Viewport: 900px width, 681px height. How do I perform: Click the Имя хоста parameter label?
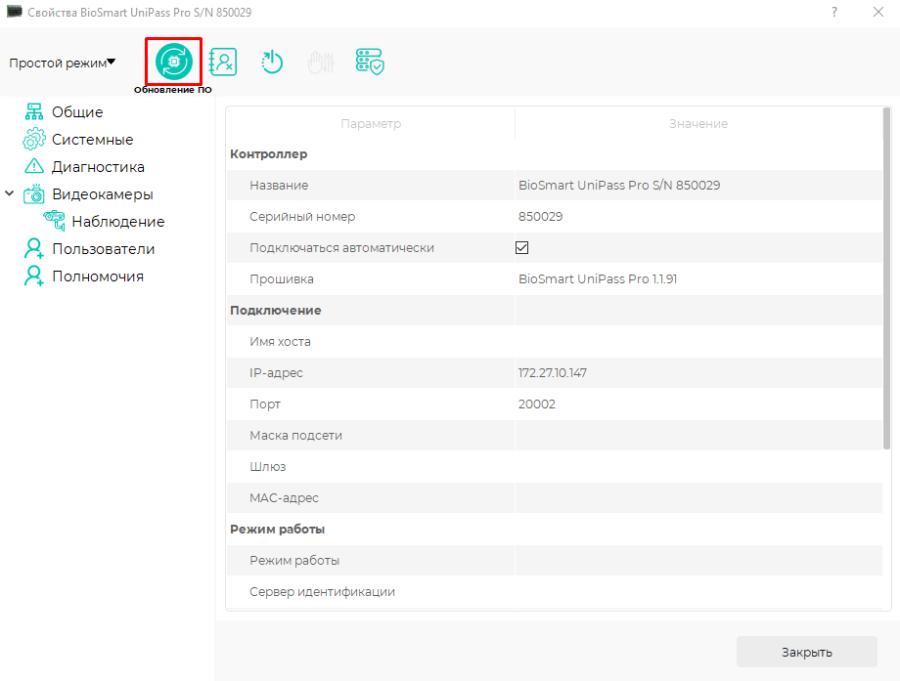tap(280, 342)
